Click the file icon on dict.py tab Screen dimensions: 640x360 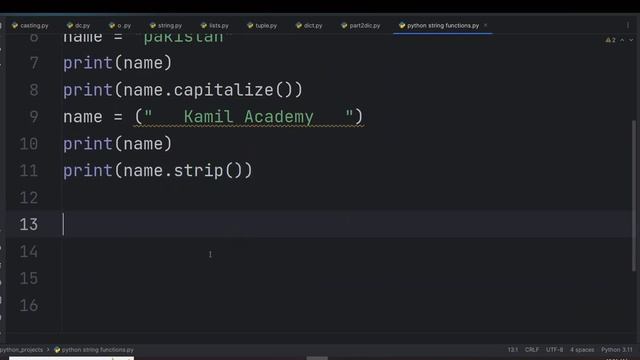(299, 25)
